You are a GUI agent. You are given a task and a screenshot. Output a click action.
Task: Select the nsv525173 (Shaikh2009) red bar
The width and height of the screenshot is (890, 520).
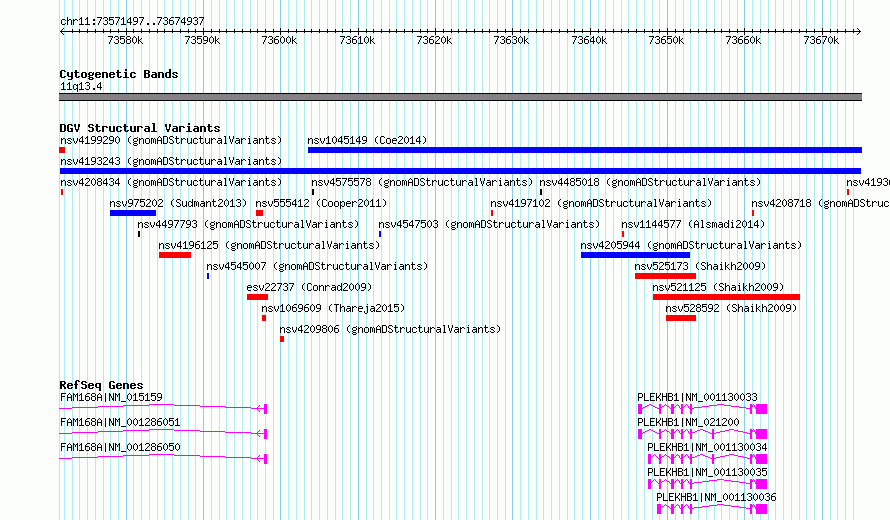[665, 276]
